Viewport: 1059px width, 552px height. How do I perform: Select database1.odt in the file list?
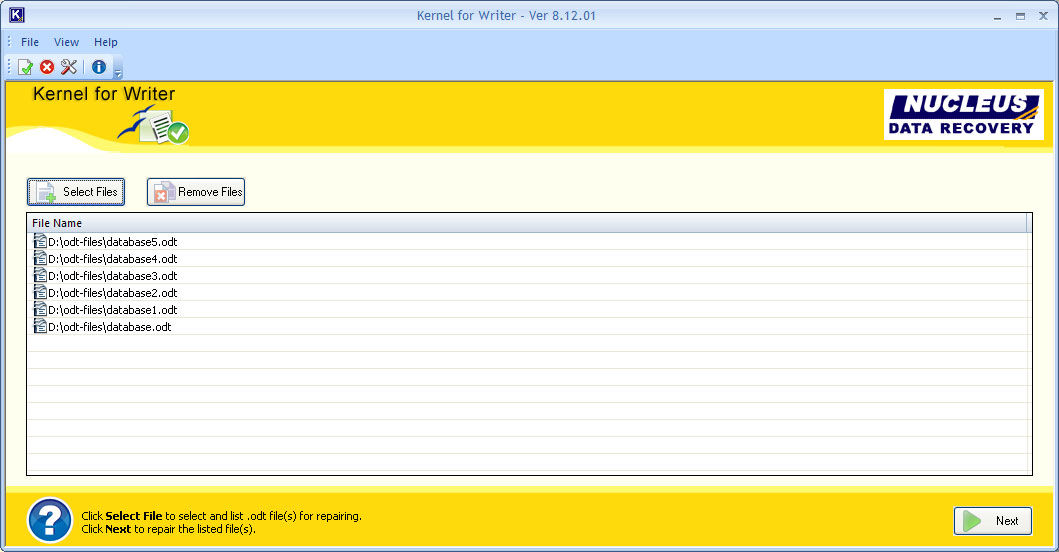pos(112,310)
